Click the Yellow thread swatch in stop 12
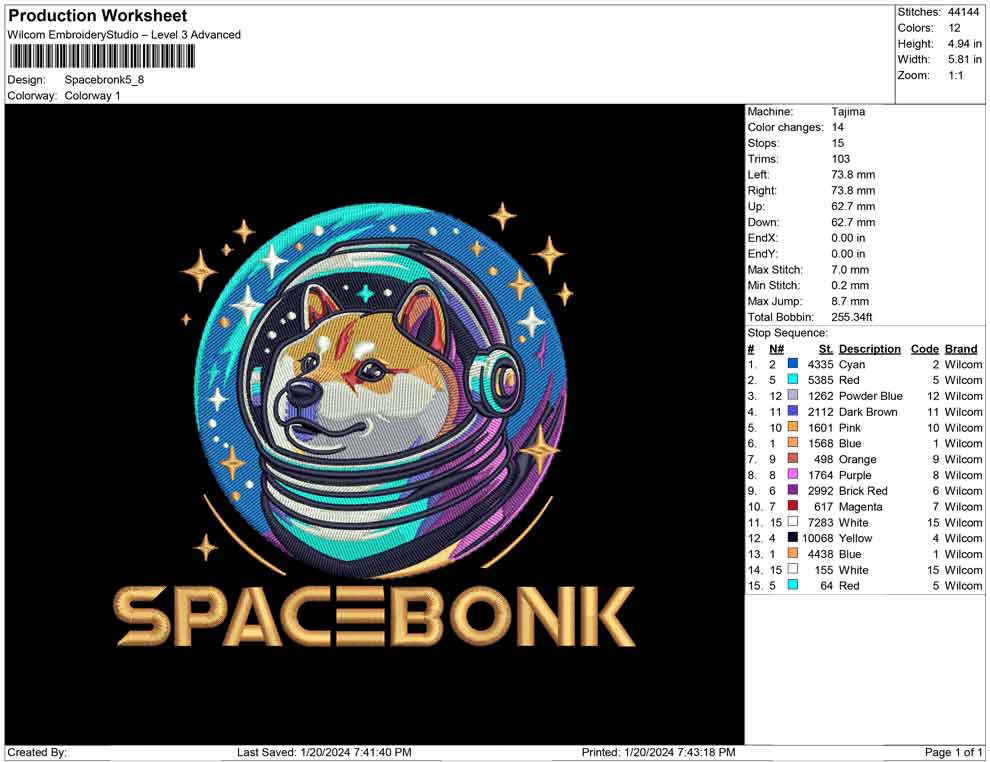Screen dimensions: 990x762 click(793, 538)
